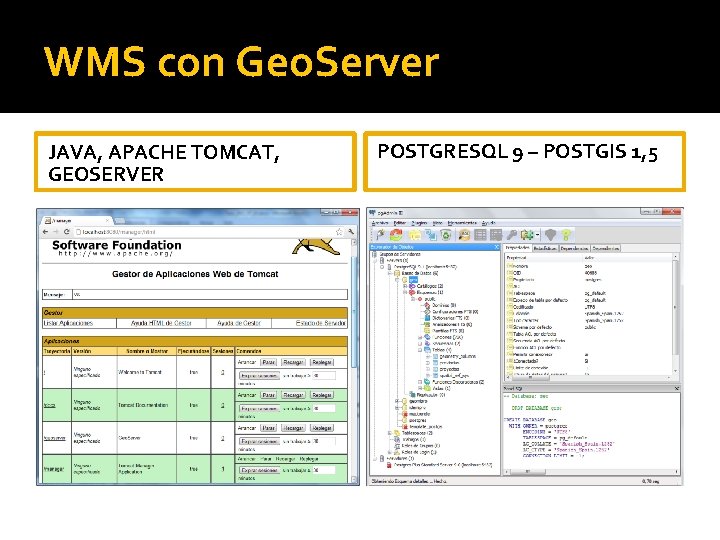Click the plugins puzzle icon in pgAdmin toolbar
The image size is (720, 540).
[527, 235]
